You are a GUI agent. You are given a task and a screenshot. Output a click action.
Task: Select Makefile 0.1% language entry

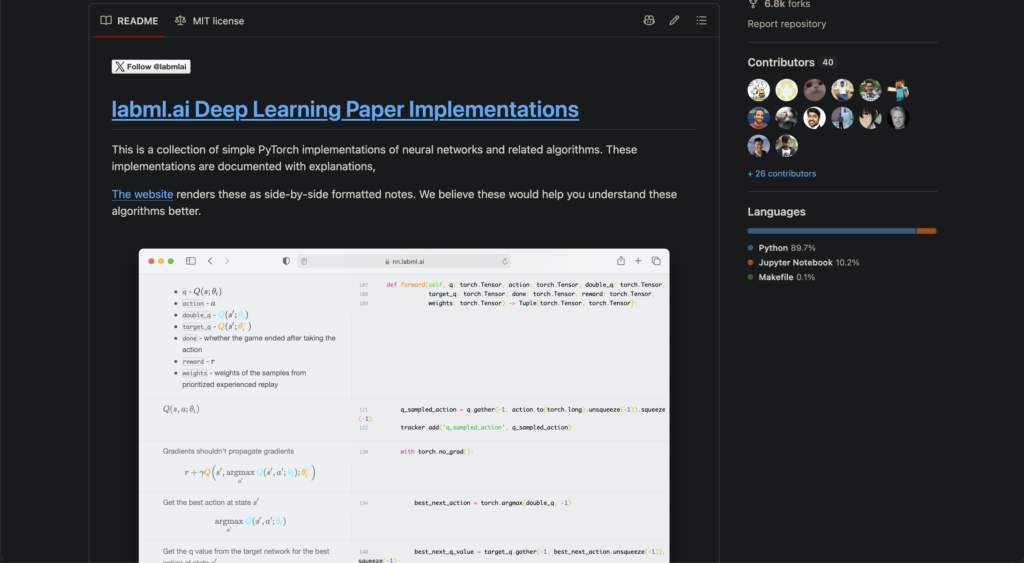coord(780,277)
